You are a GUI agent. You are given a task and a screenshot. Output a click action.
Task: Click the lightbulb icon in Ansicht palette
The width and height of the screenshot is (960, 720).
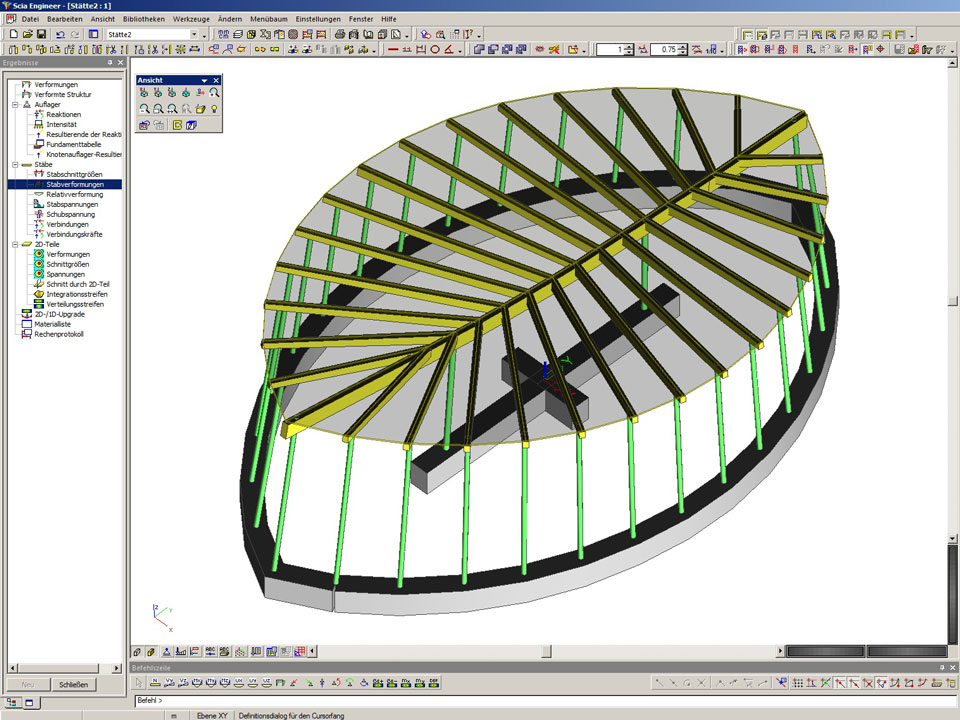(x=214, y=108)
